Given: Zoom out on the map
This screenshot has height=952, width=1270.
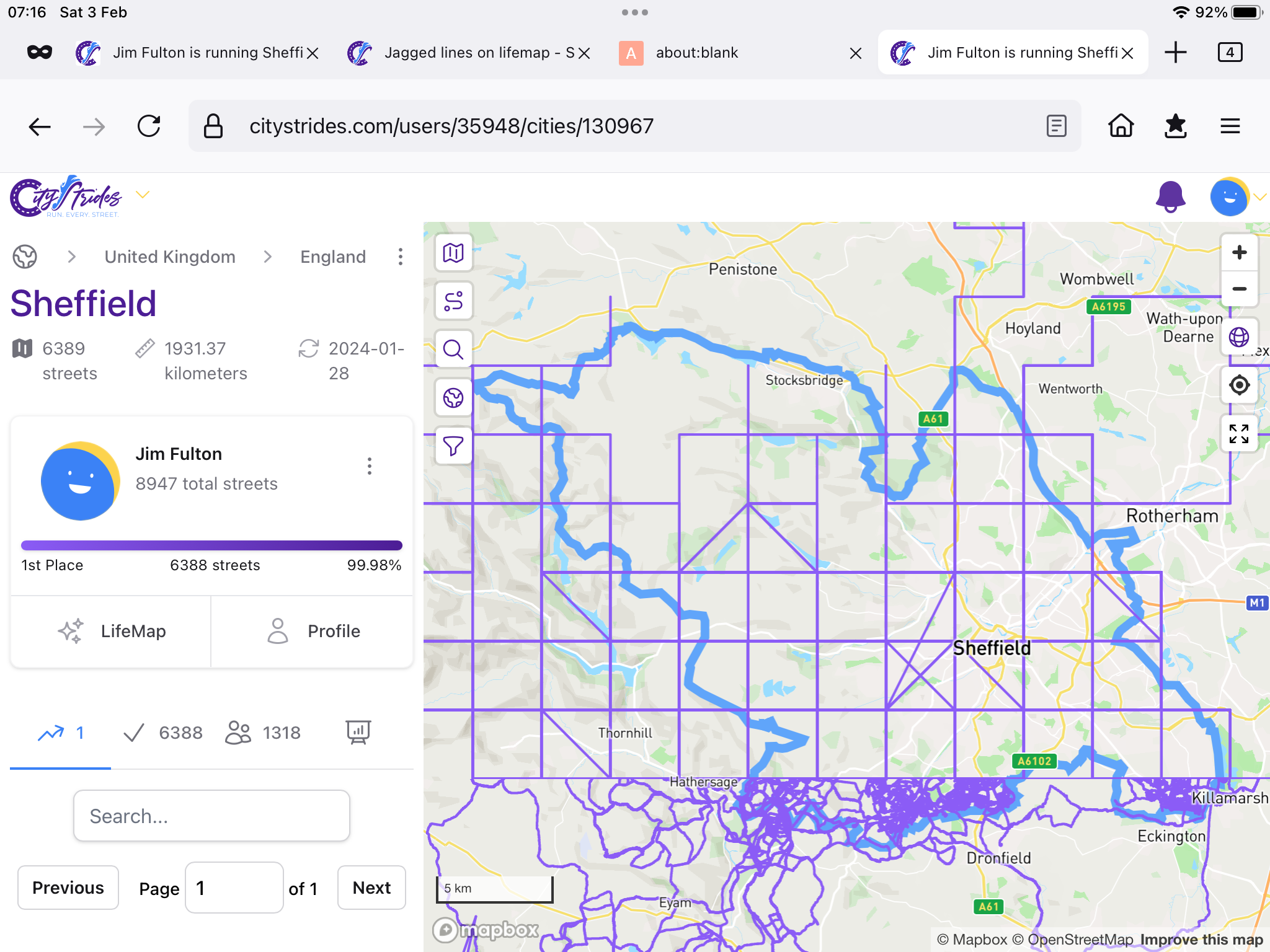Looking at the screenshot, I should pos(1239,289).
